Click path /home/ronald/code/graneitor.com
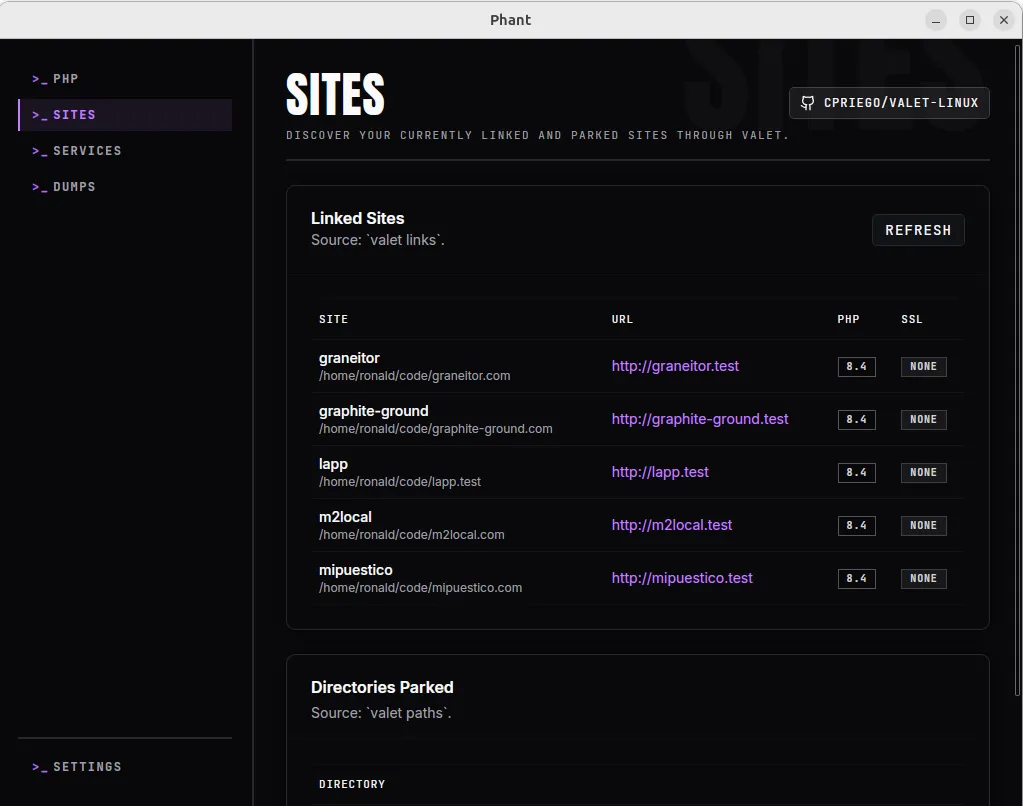 point(414,376)
